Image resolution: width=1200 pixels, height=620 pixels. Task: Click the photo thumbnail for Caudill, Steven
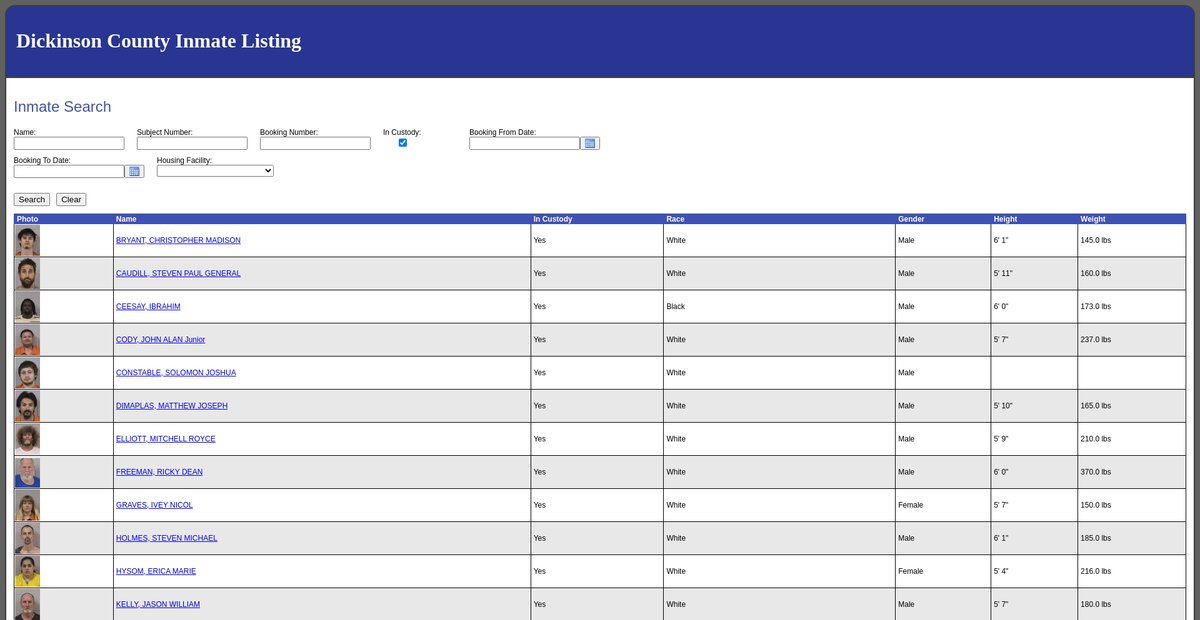[27, 273]
